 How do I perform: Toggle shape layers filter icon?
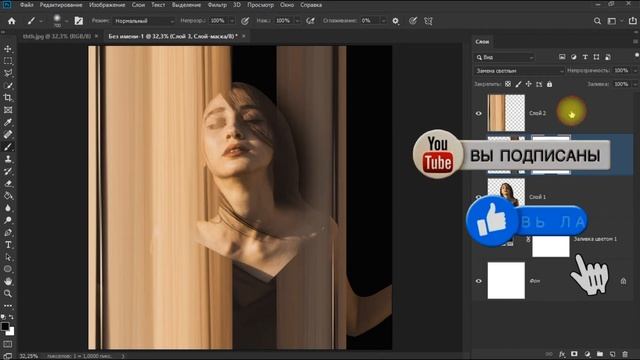tap(596, 57)
